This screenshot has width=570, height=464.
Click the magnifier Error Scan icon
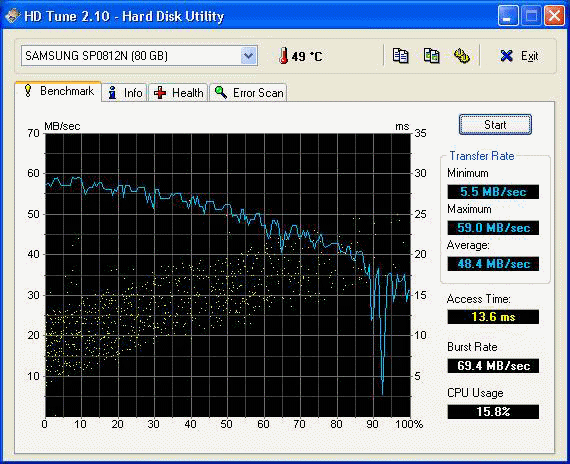tap(221, 92)
